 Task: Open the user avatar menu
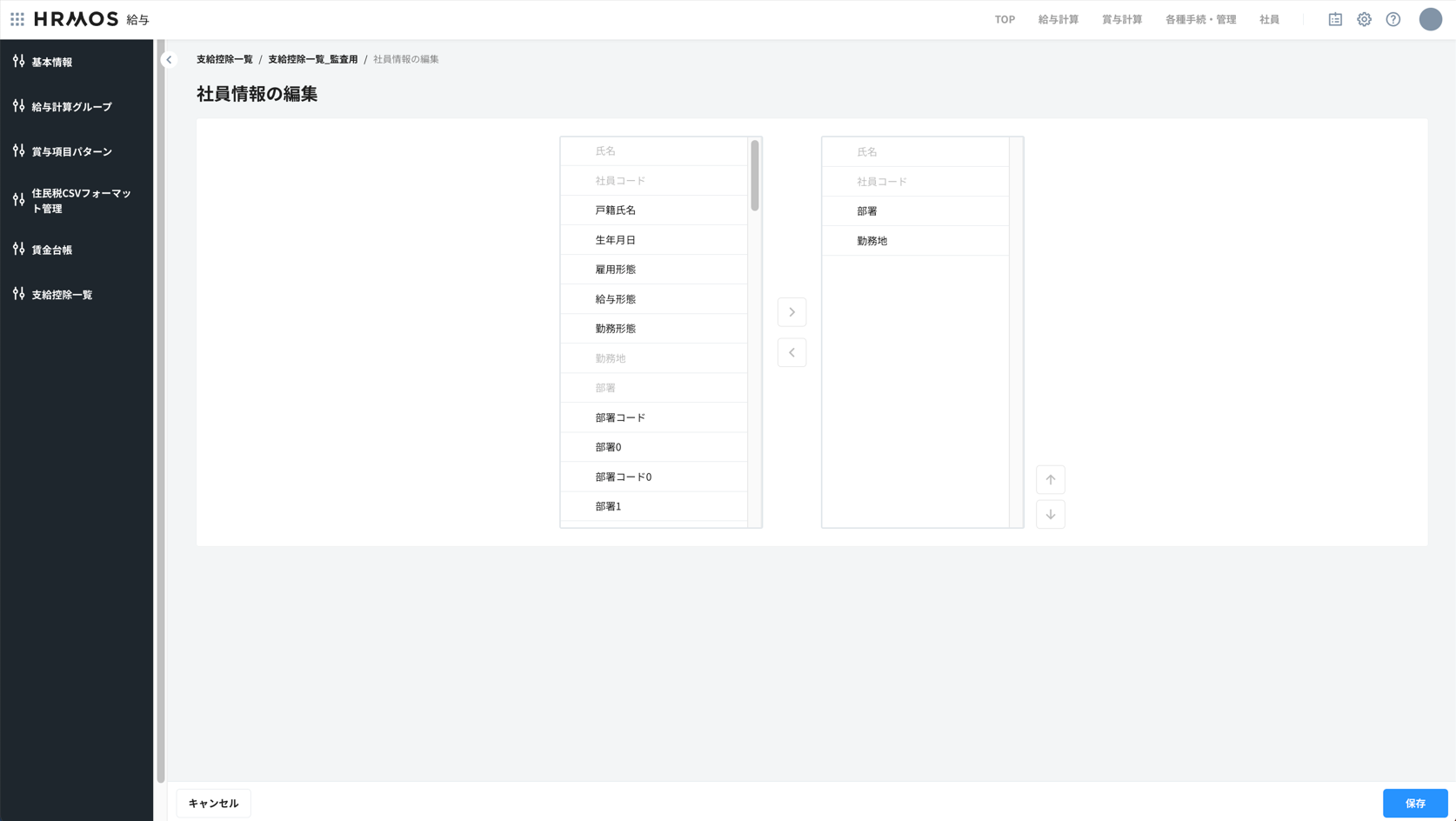1430,19
